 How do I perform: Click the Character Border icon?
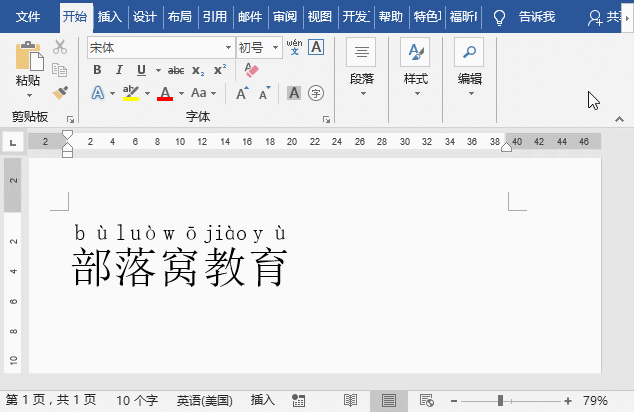(x=316, y=47)
